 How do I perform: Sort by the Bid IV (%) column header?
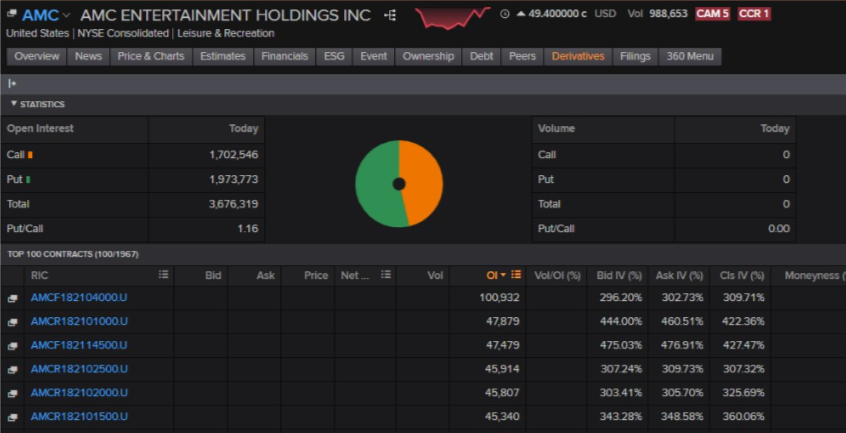(619, 276)
